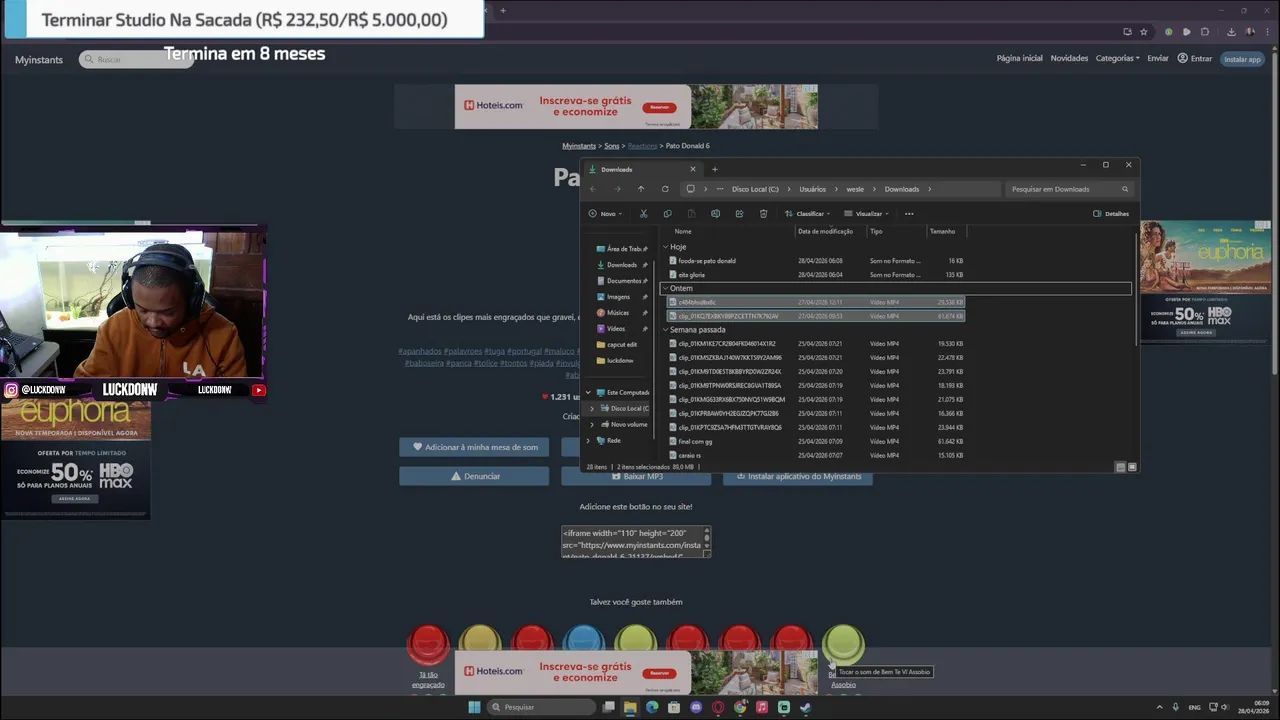Click the Rename icon in Explorer toolbar
Screen dimensions: 1280x720
(715, 213)
